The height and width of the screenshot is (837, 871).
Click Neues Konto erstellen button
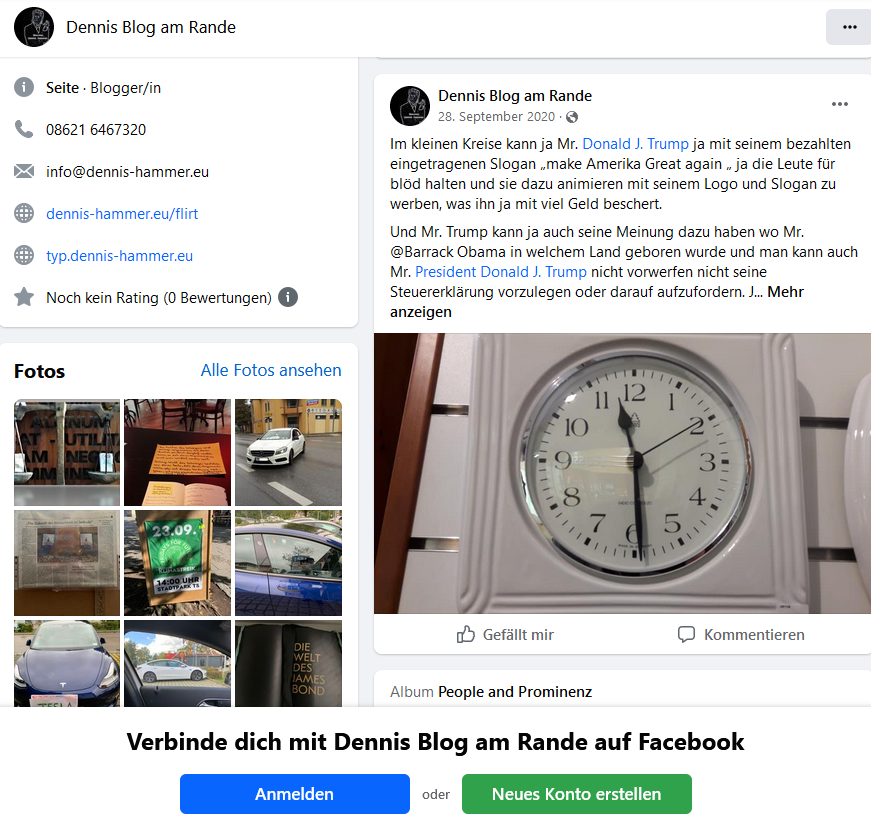coord(577,794)
